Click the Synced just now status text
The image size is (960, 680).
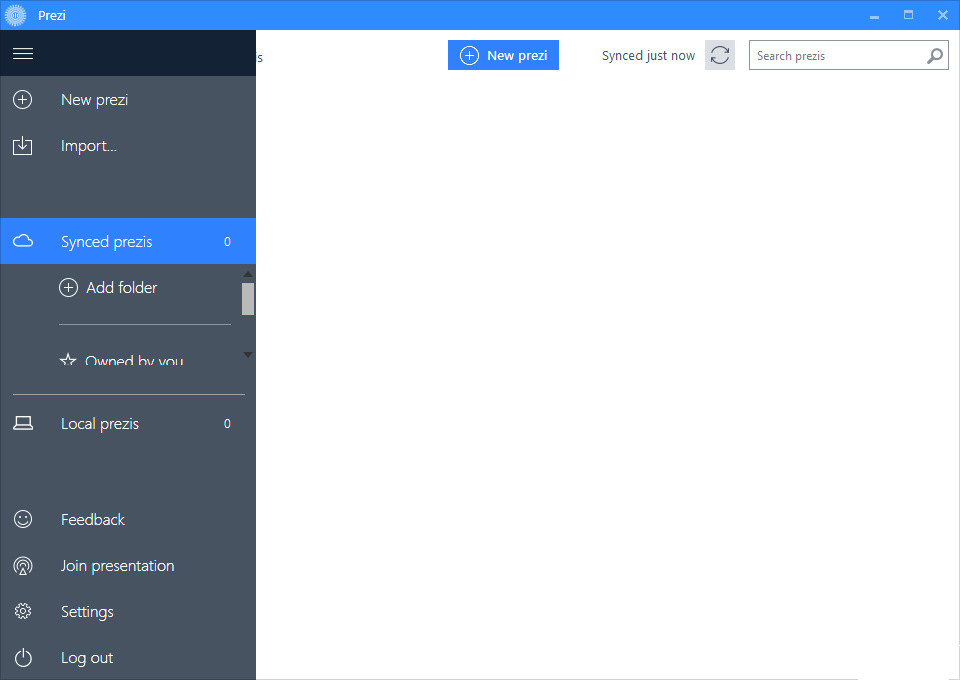coord(648,56)
